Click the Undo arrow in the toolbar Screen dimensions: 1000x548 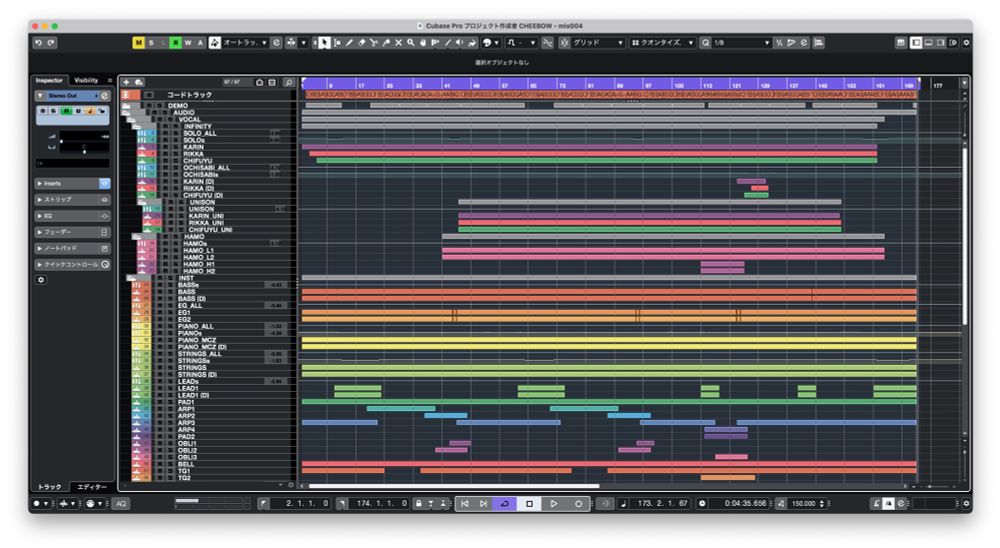point(38,43)
